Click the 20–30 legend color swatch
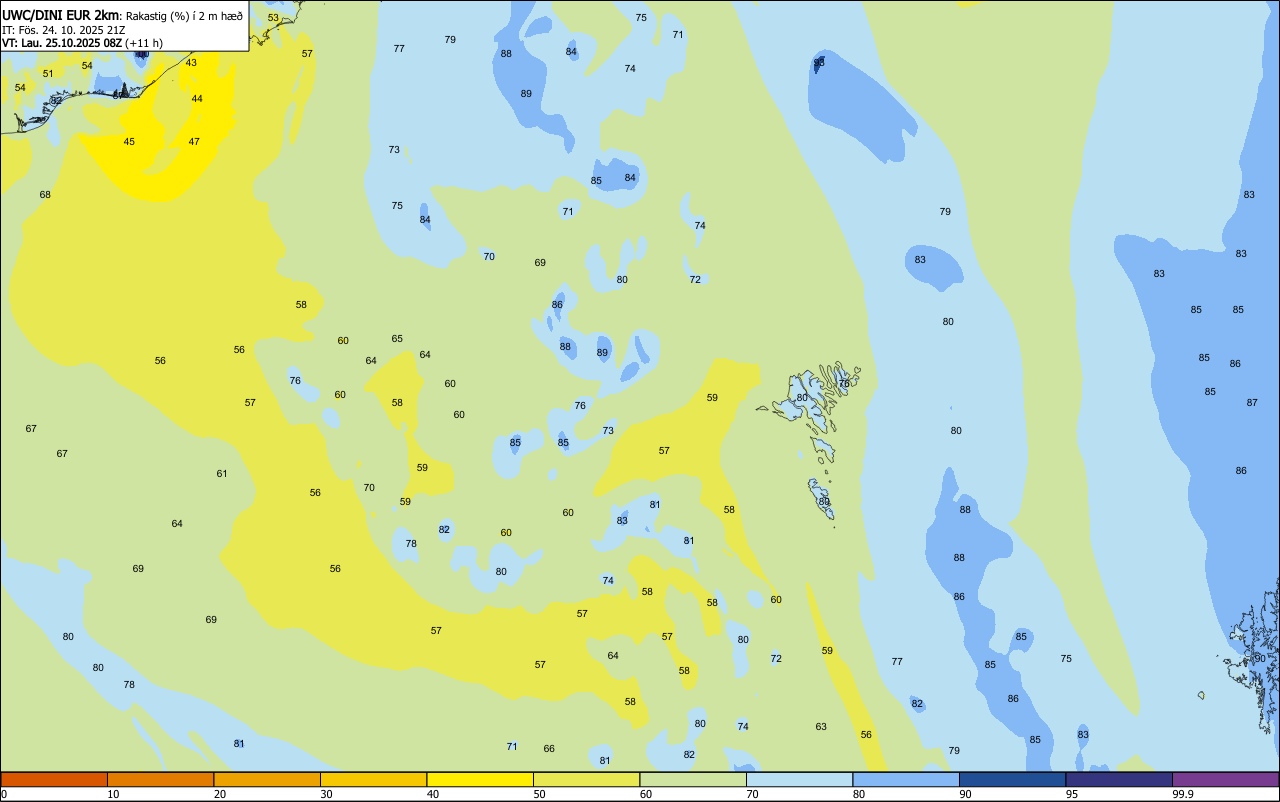This screenshot has height=802, width=1280. 267,779
